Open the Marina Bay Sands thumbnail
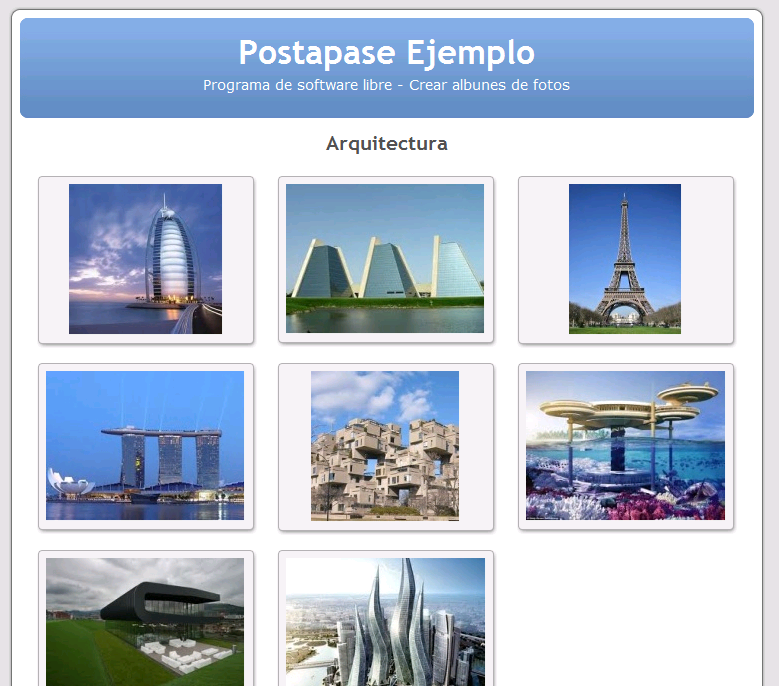This screenshot has height=686, width=779. click(x=145, y=446)
